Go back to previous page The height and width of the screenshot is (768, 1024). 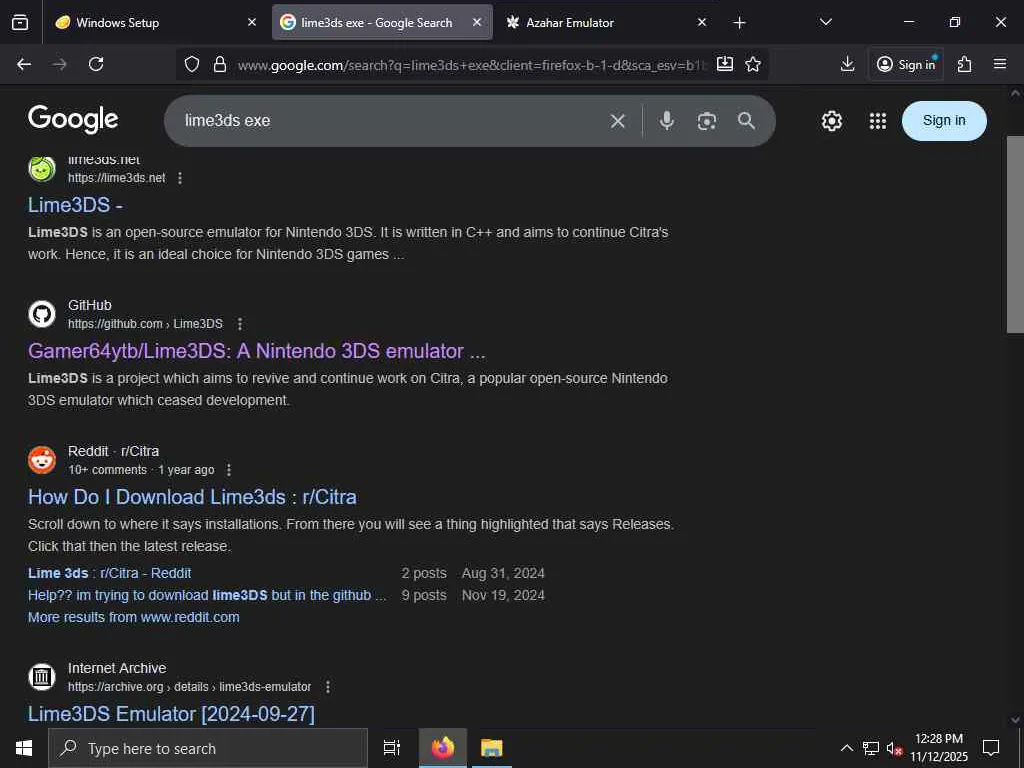[24, 64]
